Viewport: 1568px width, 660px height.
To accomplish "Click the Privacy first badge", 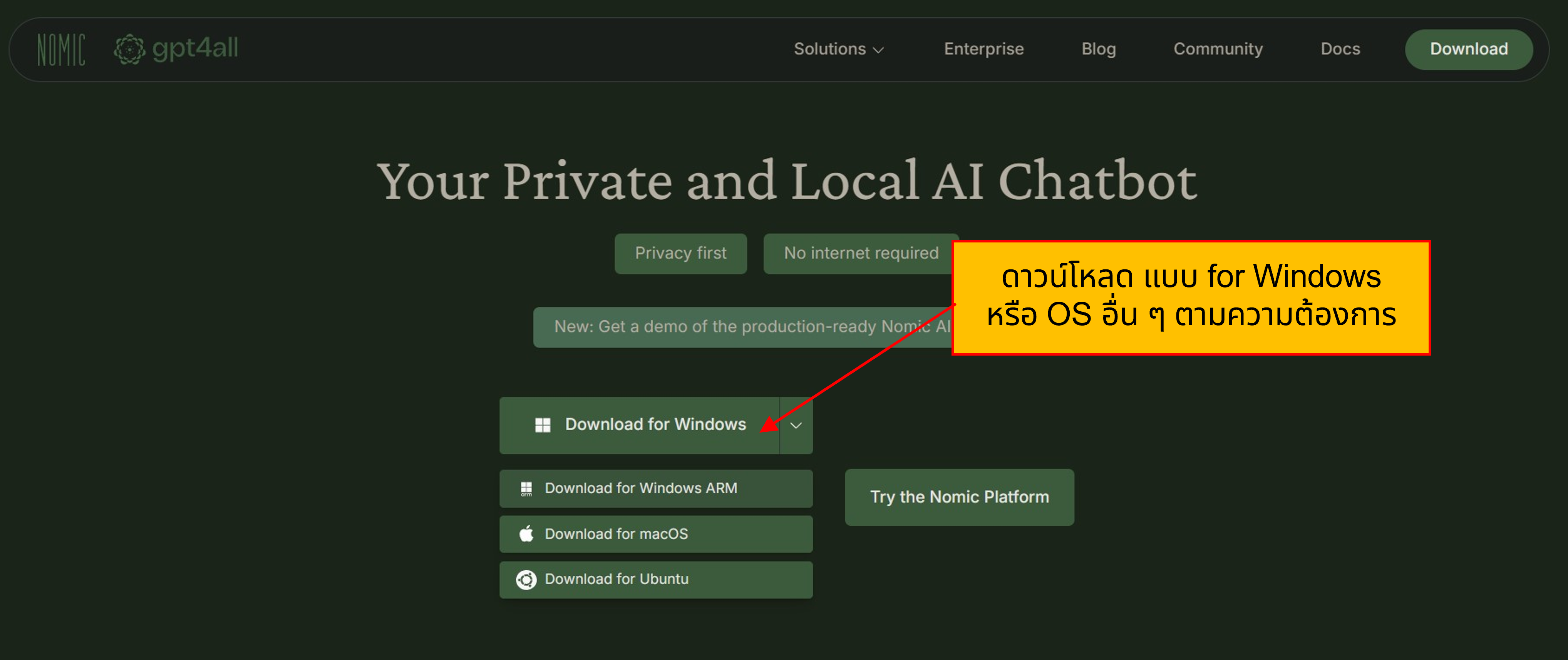I will coord(680,253).
